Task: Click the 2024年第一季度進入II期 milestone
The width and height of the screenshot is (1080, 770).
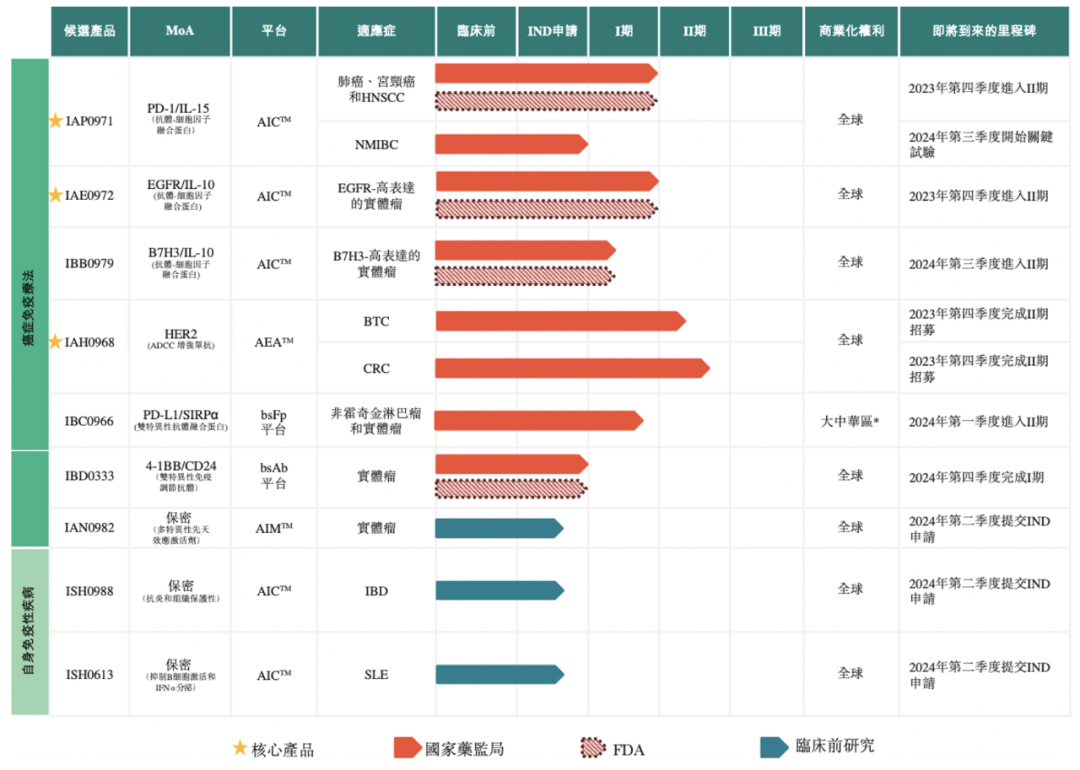Action: click(x=978, y=422)
